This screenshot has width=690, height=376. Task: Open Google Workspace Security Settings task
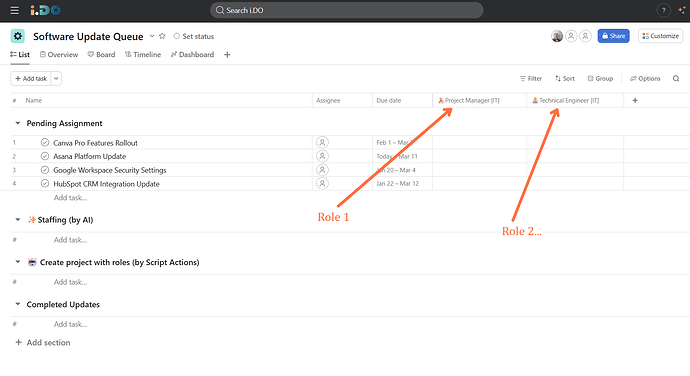click(110, 170)
